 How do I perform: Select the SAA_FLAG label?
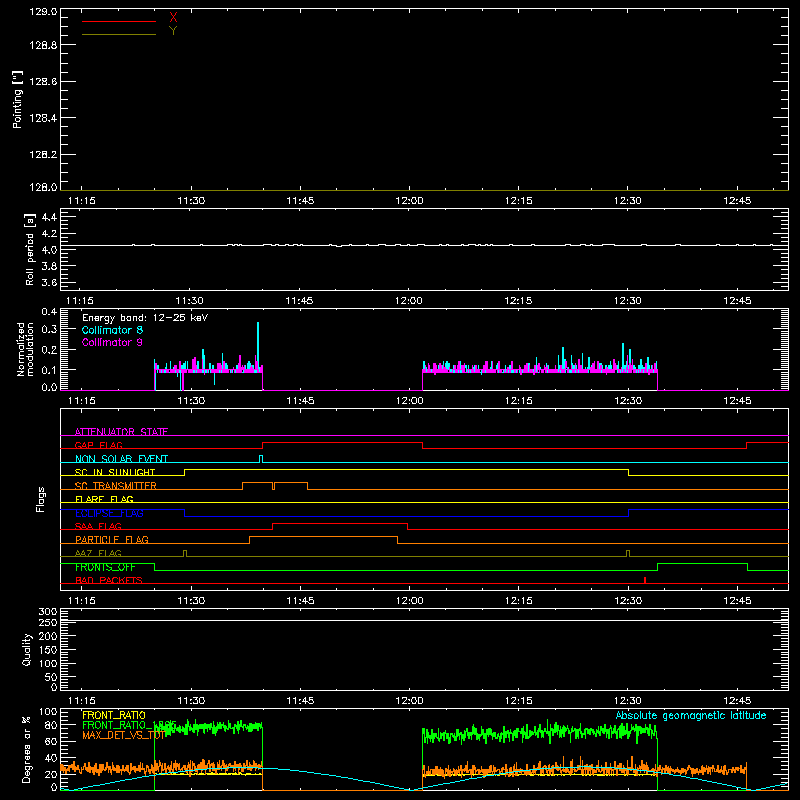tap(98, 526)
